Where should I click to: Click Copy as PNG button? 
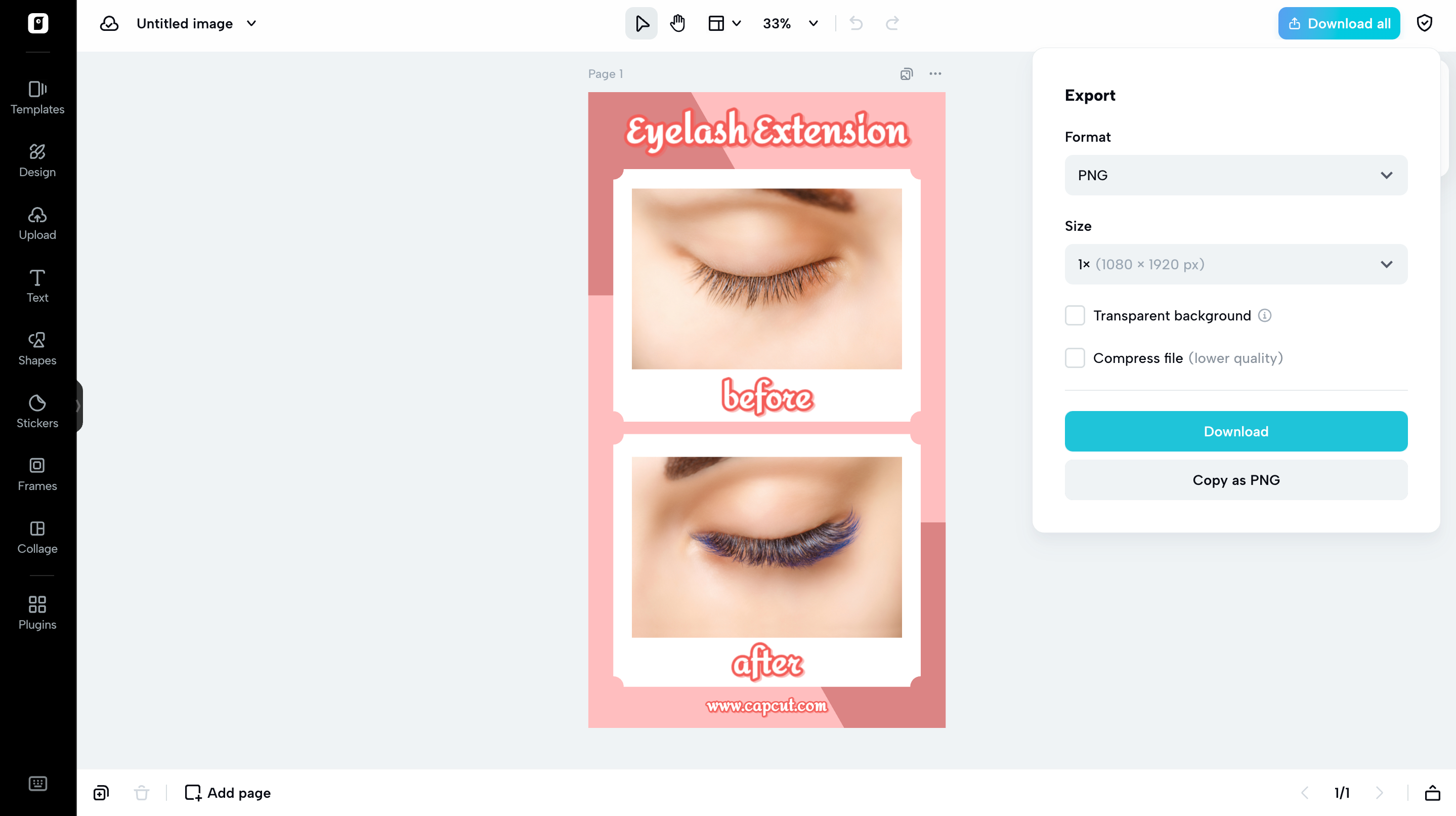[1235, 480]
